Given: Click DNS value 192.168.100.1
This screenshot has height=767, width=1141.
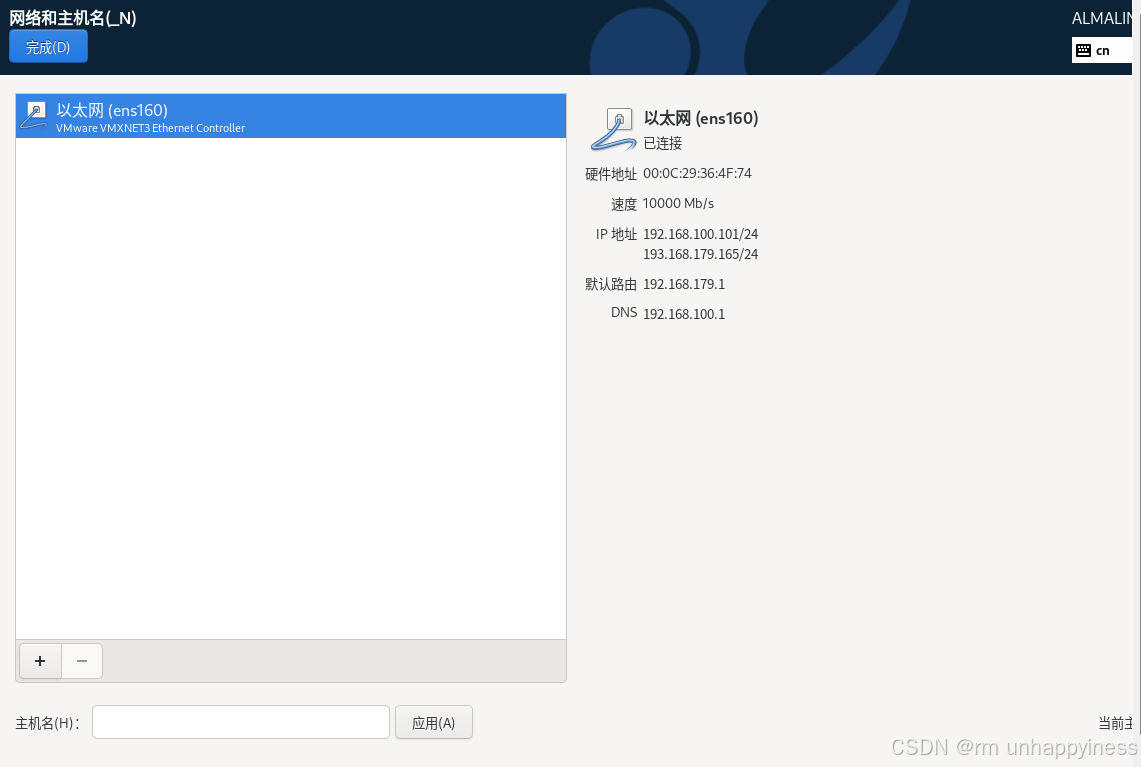Looking at the screenshot, I should pos(684,314).
